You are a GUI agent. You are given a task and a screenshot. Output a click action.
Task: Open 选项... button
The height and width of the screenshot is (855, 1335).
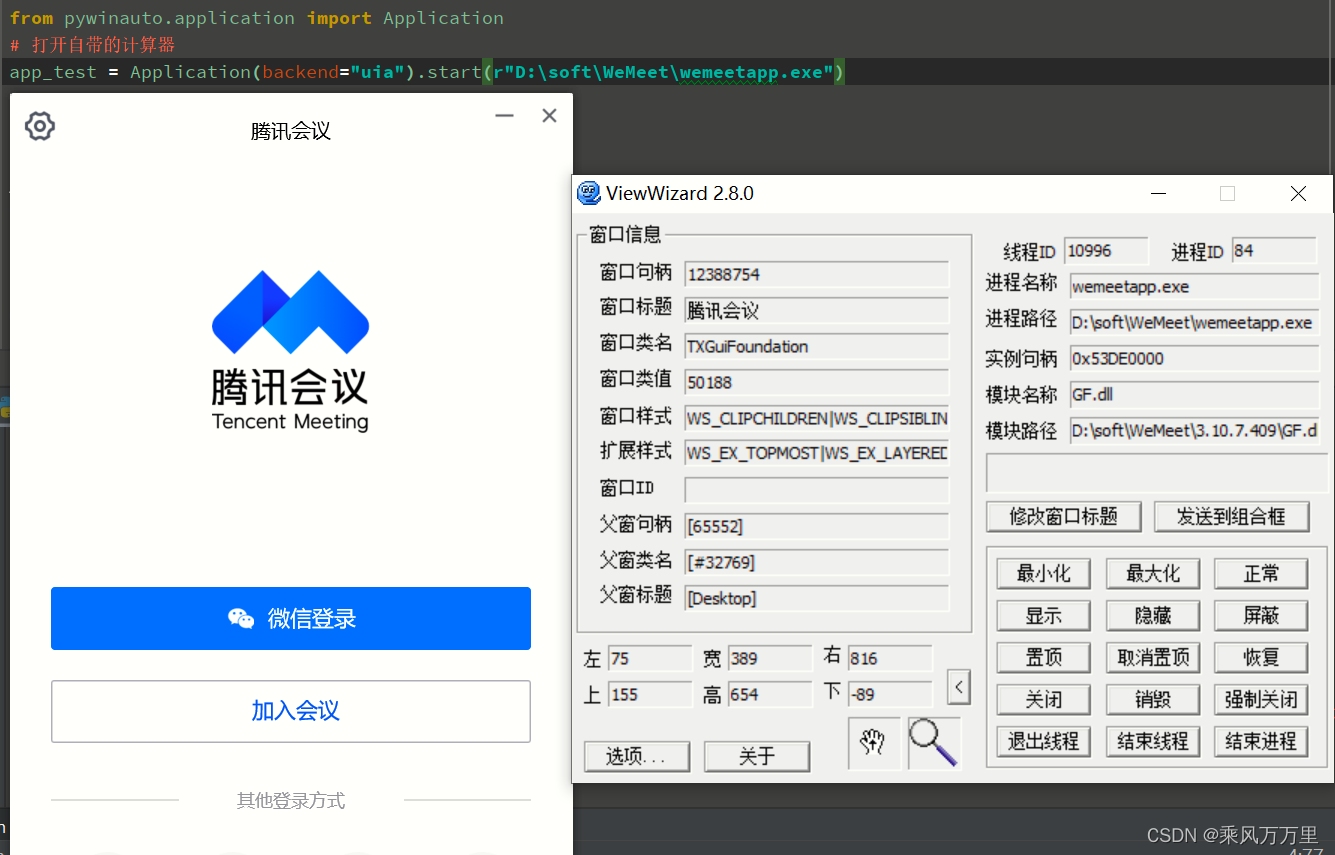[x=637, y=757]
